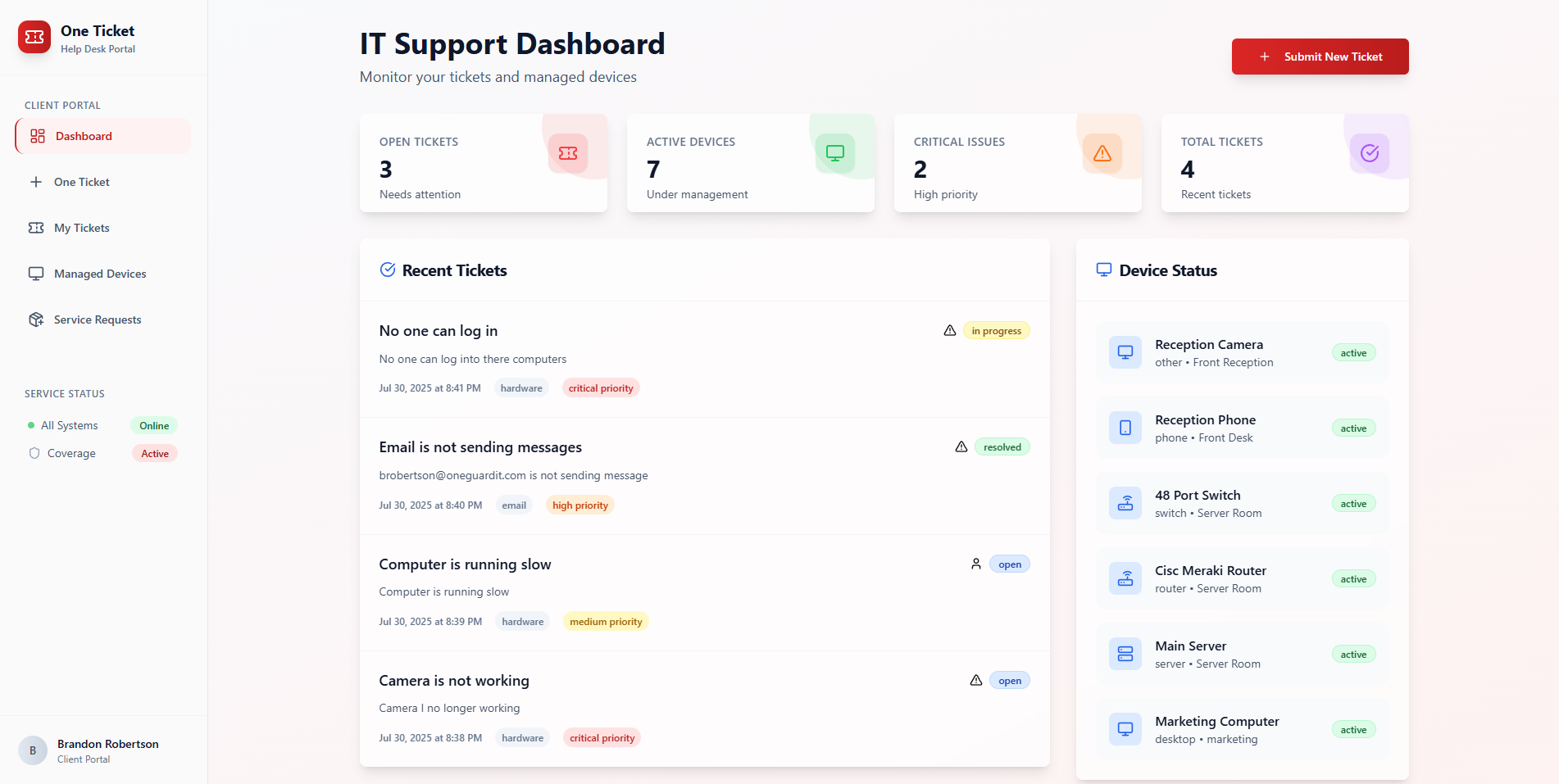This screenshot has height=784, width=1559.
Task: Click the 48 Port Switch device icon
Action: [x=1125, y=503]
